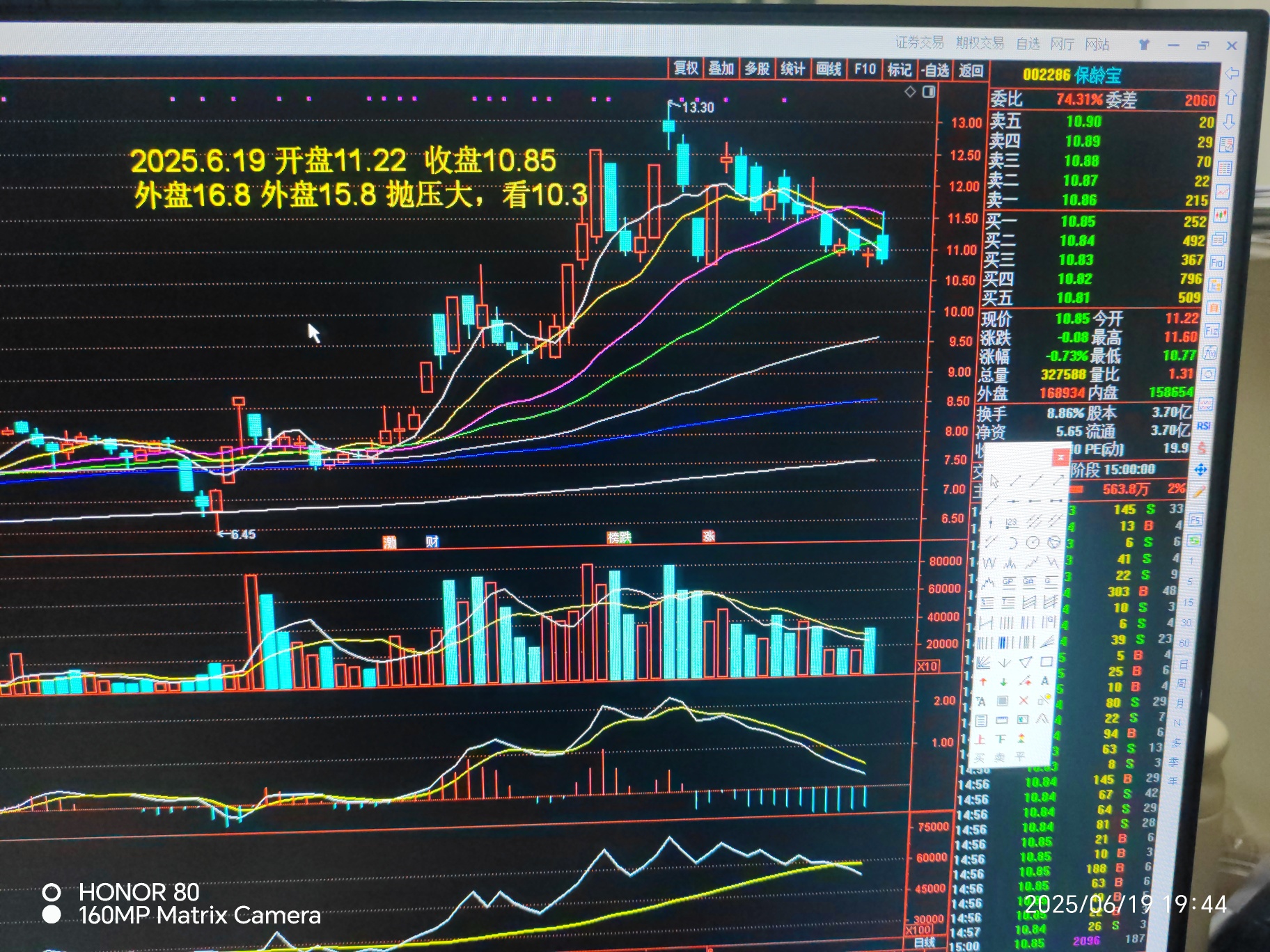Select the W-shape wave drawing tool
Viewport: 1270px width, 952px height.
tap(989, 562)
